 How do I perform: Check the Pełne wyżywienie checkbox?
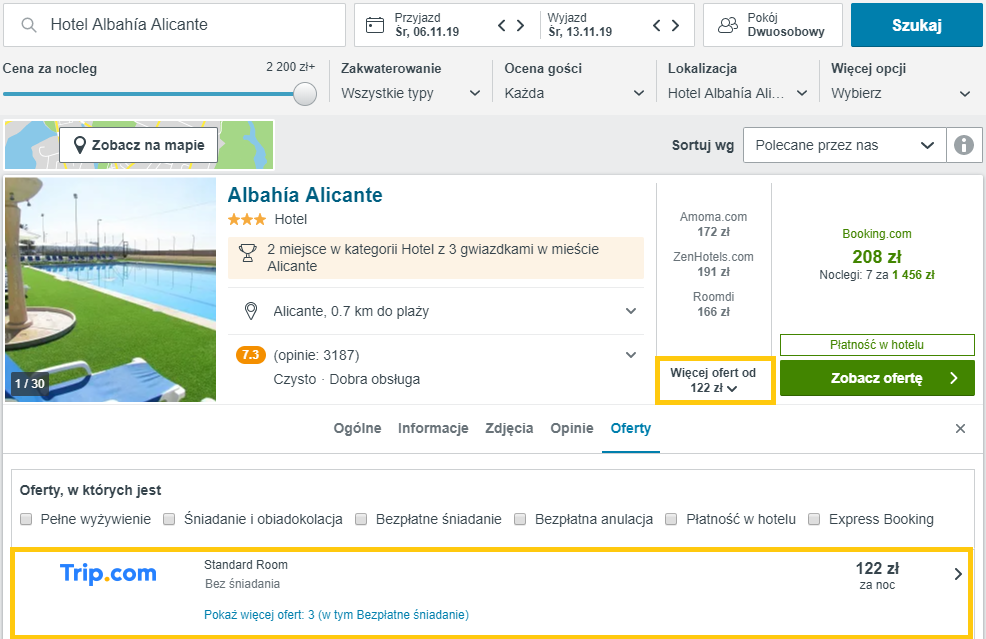(x=26, y=519)
